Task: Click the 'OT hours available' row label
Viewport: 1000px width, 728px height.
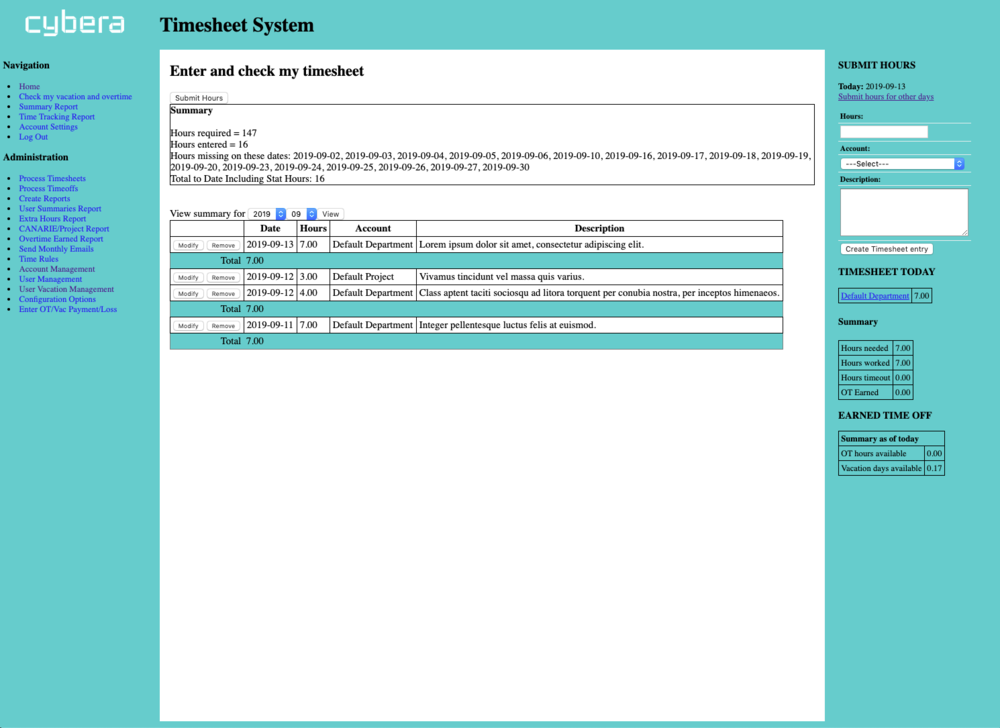Action: 873,454
